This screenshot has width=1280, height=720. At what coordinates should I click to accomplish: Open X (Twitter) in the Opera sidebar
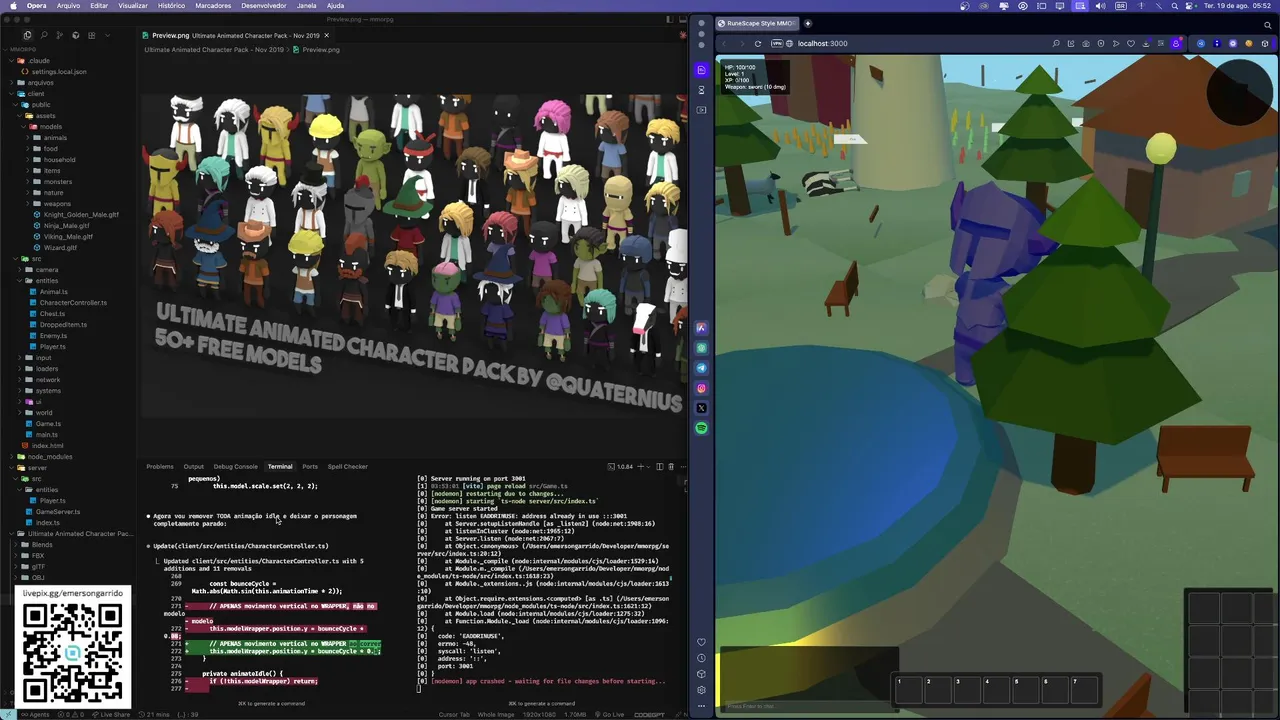(701, 408)
